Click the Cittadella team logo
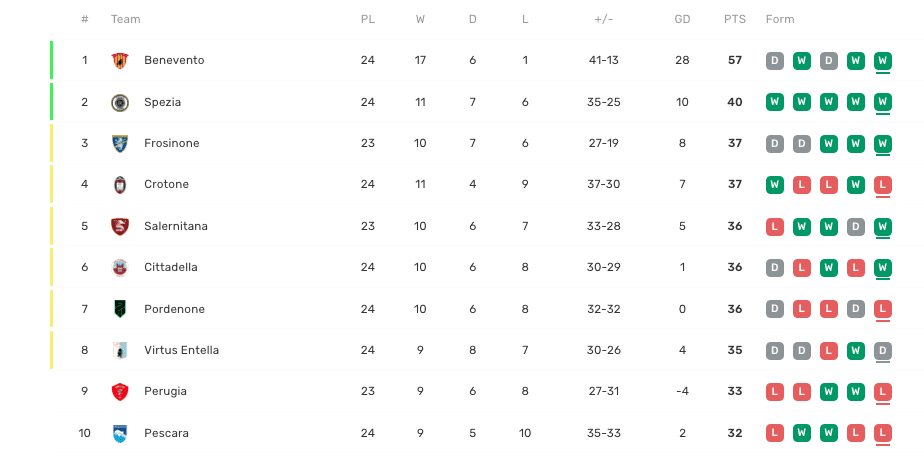 click(120, 267)
